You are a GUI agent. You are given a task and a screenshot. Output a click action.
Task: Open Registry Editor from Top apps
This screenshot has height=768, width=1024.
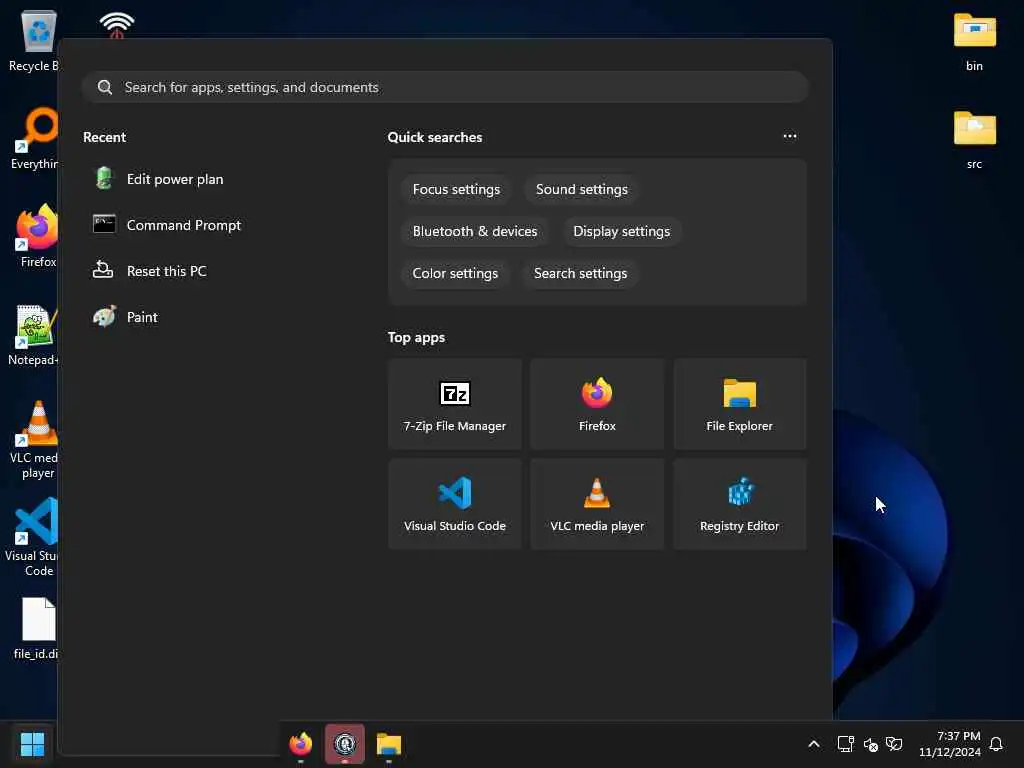pyautogui.click(x=739, y=504)
